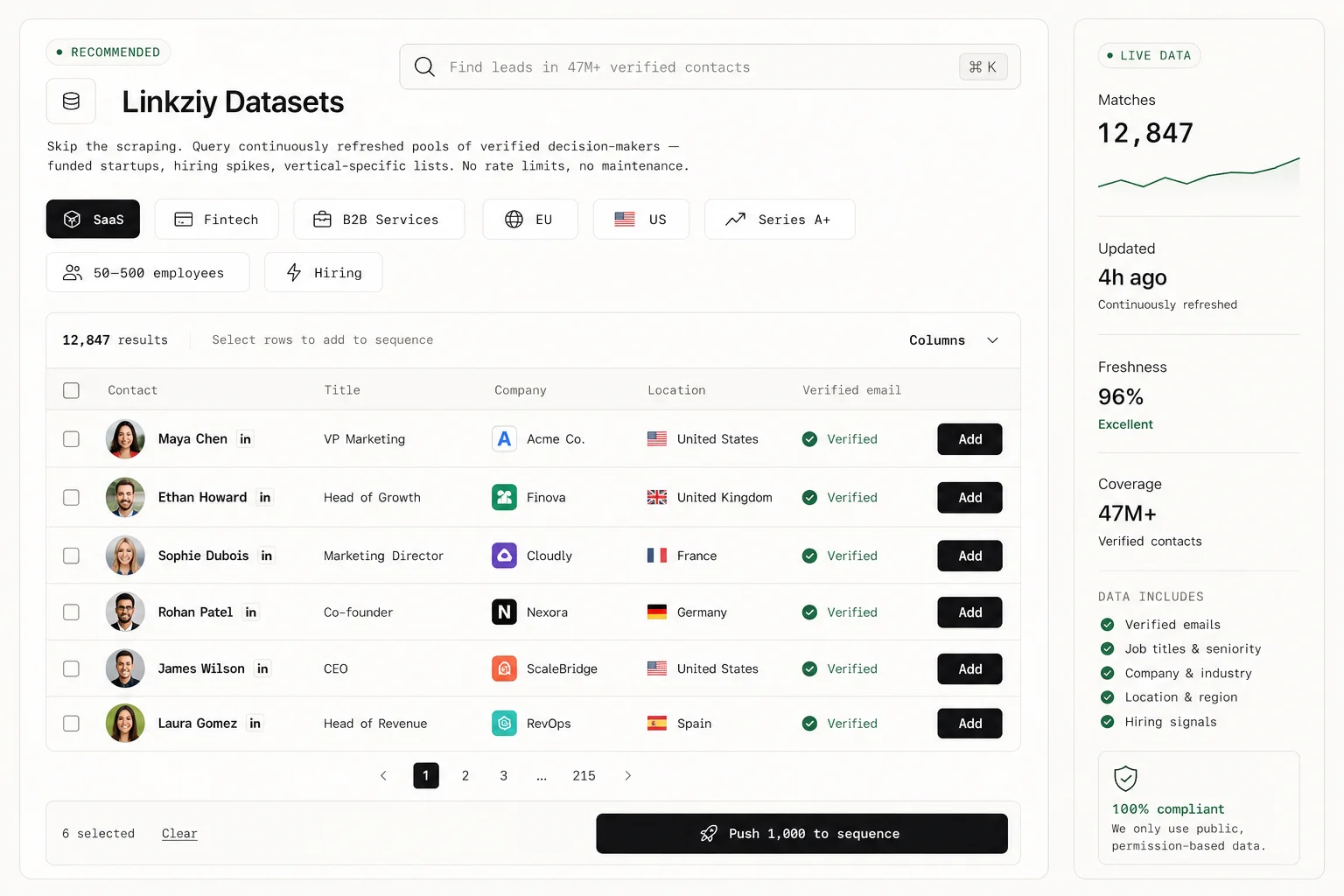Check the box for Laura Gomez
This screenshot has width=1344, height=896.
(71, 724)
